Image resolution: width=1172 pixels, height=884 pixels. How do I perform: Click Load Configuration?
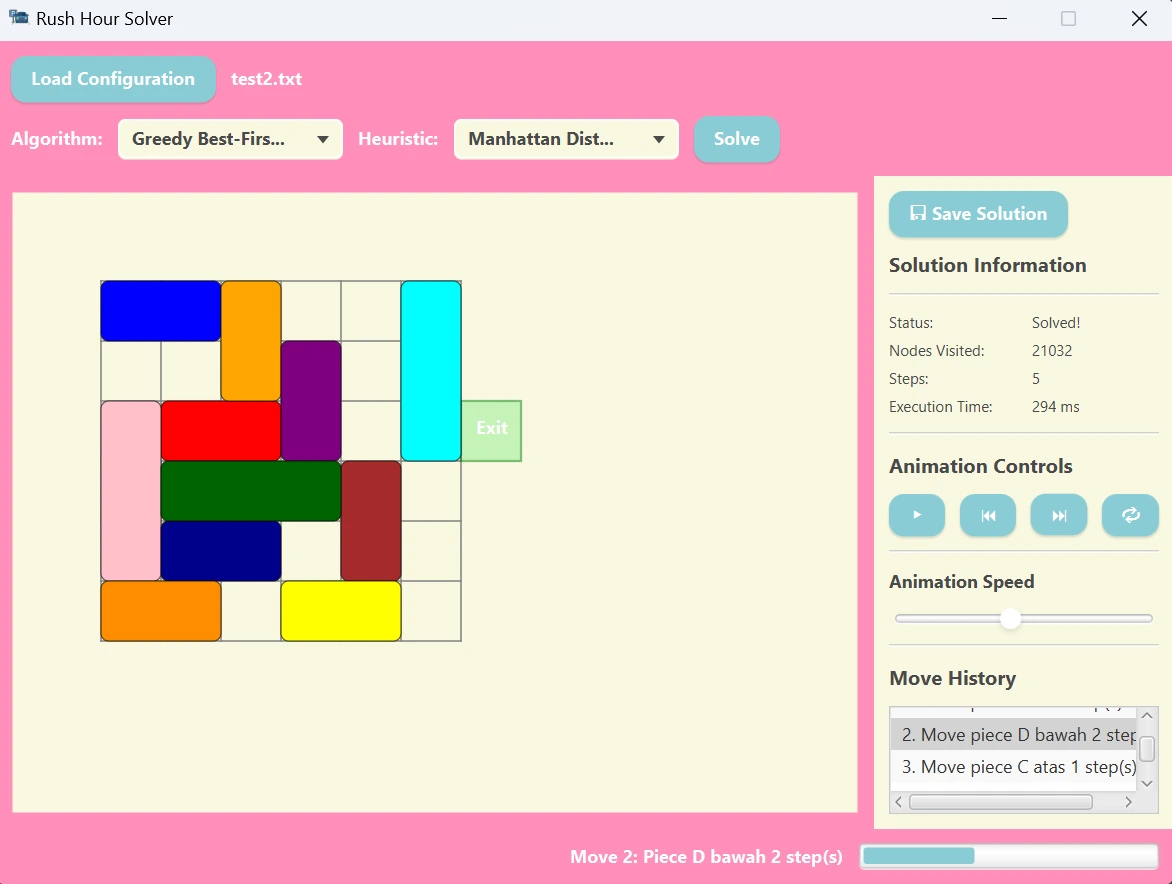(x=113, y=79)
